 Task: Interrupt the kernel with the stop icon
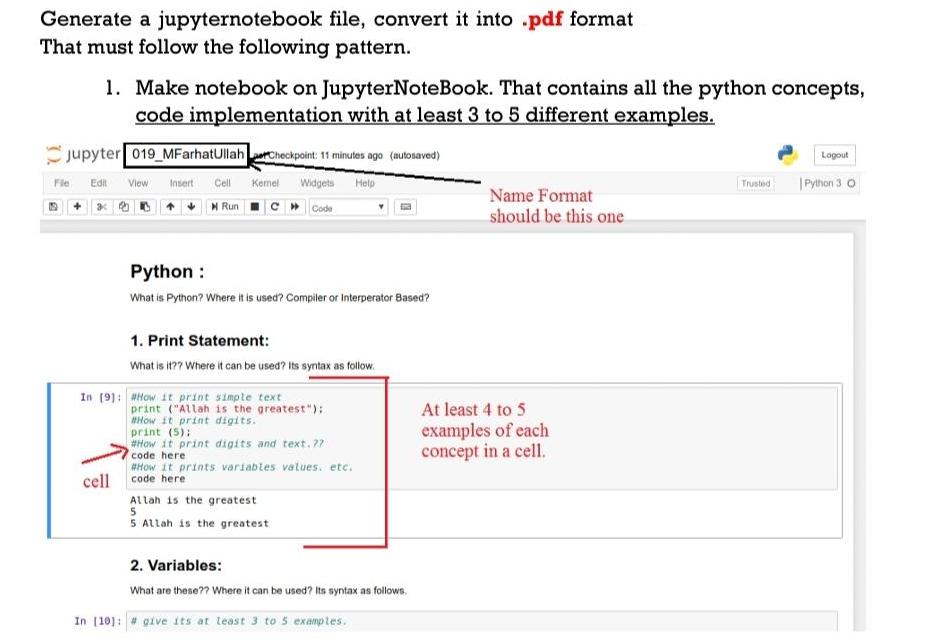253,207
